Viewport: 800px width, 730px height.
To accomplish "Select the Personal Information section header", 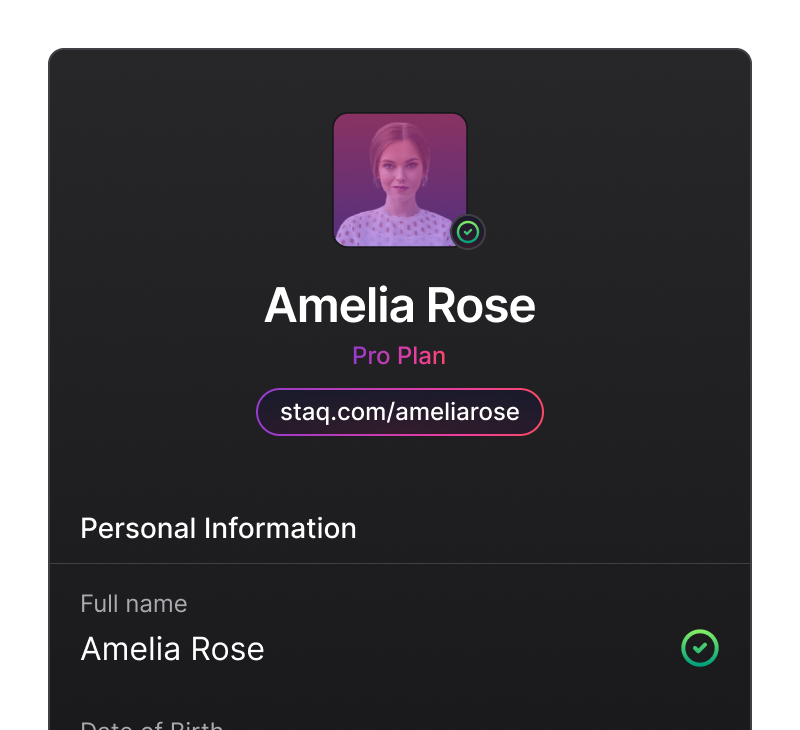I will click(218, 528).
